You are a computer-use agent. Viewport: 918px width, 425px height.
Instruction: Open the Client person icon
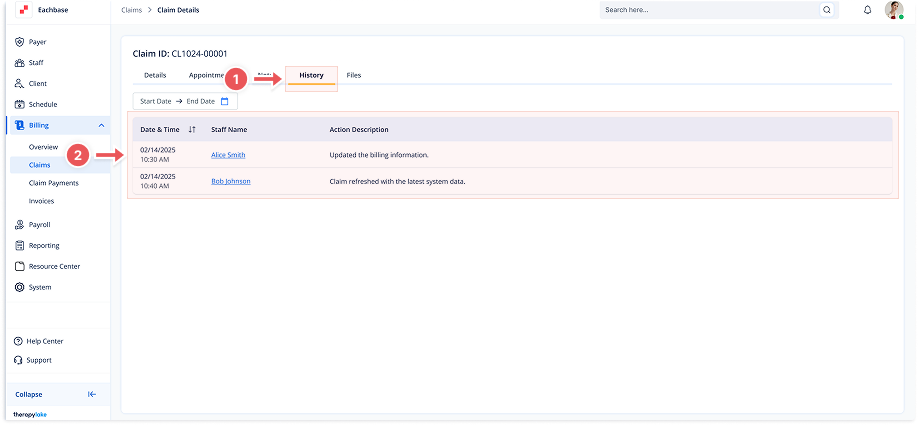19,84
